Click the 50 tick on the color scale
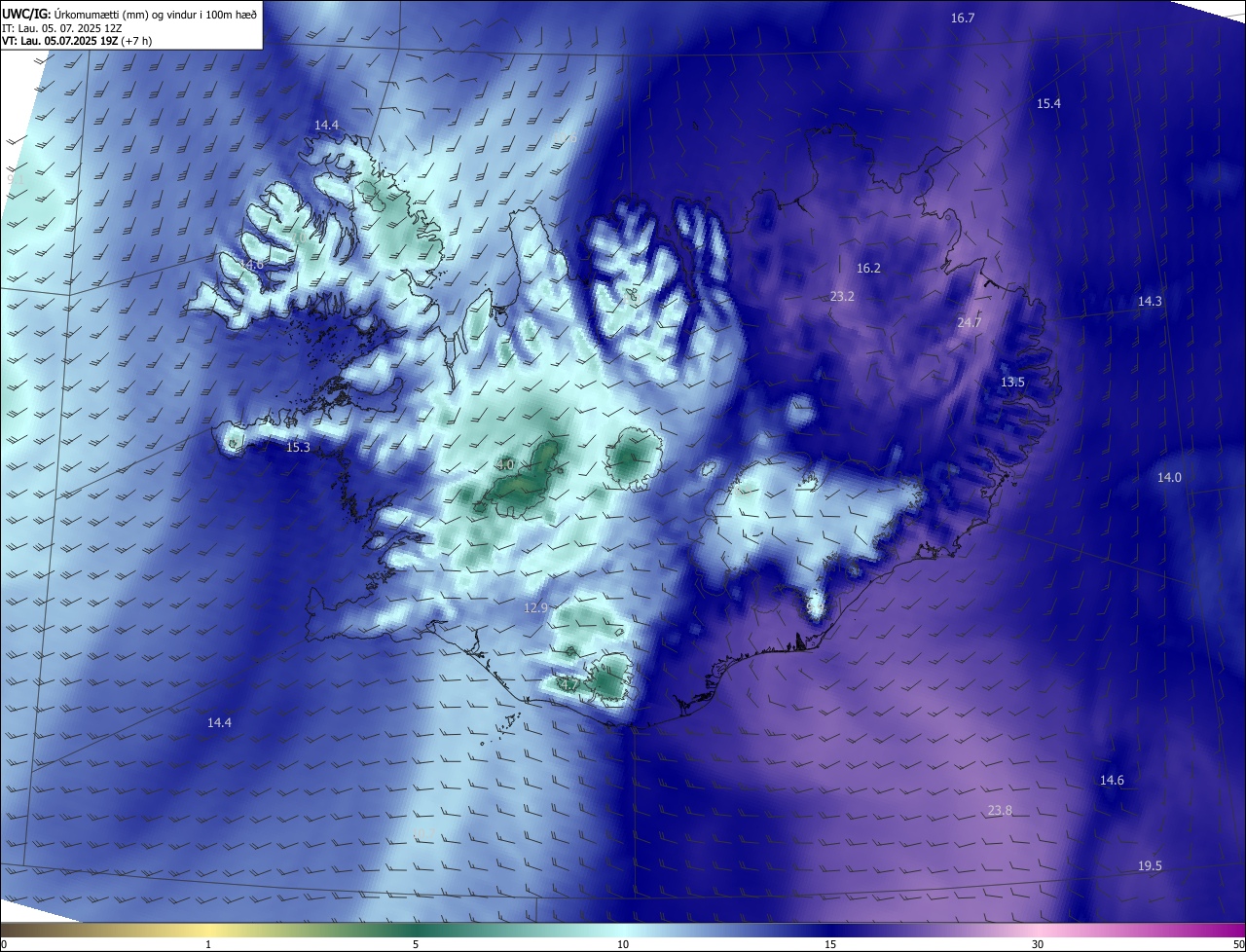 [x=1238, y=944]
